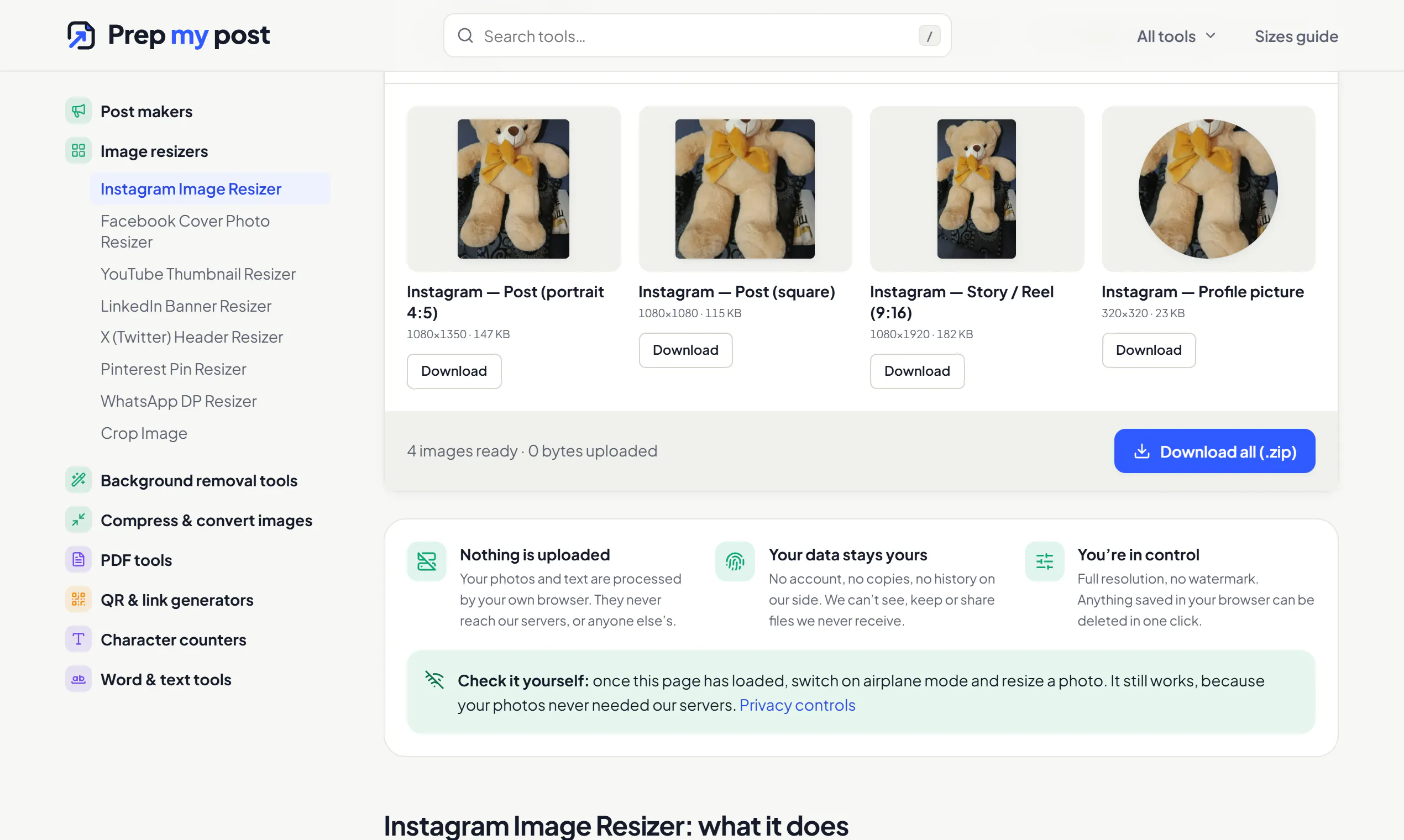This screenshot has width=1404, height=840.
Task: Click the Prep my post logo icon
Action: (x=81, y=35)
